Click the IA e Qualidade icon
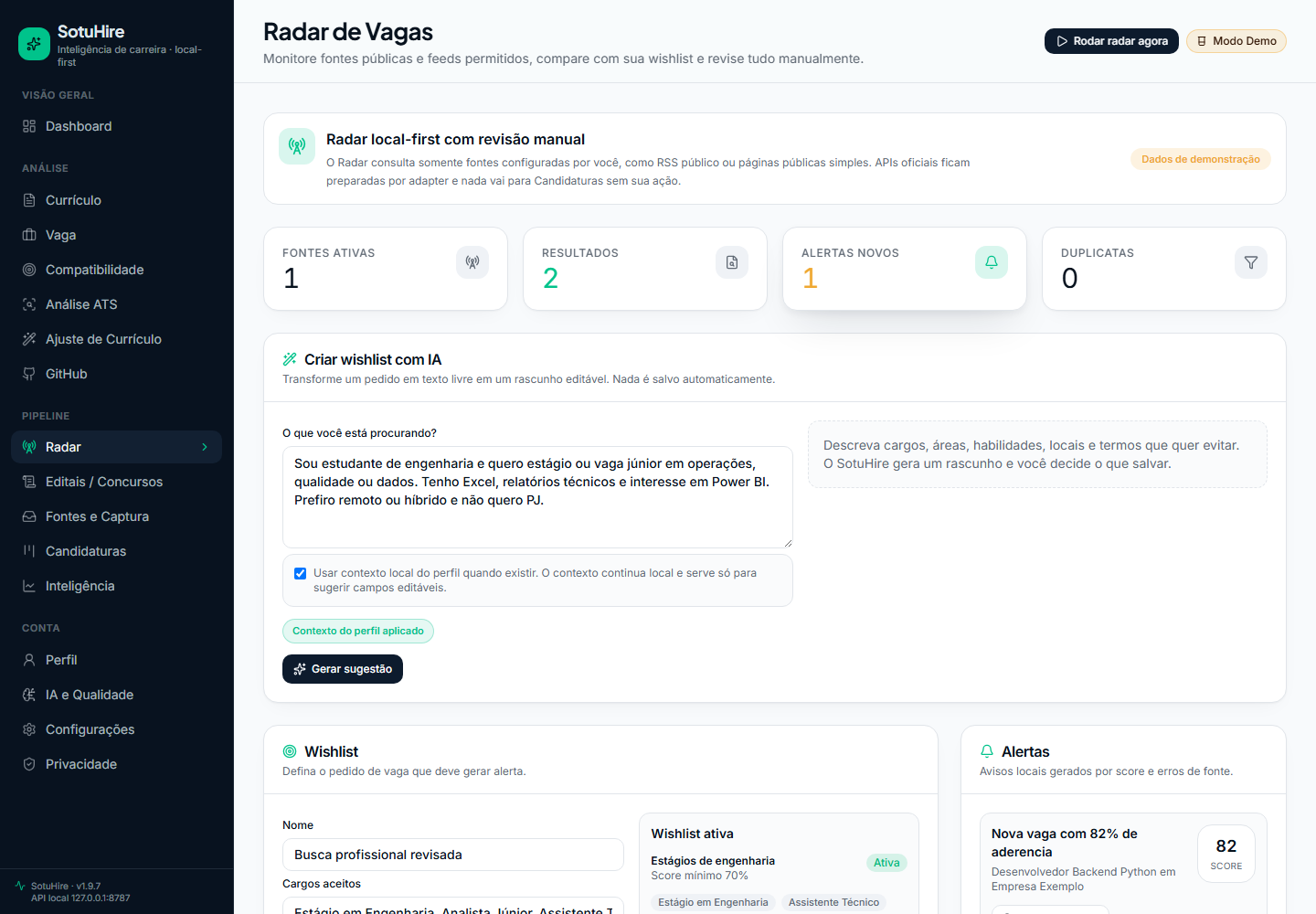Image resolution: width=1316 pixels, height=914 pixels. 29,695
